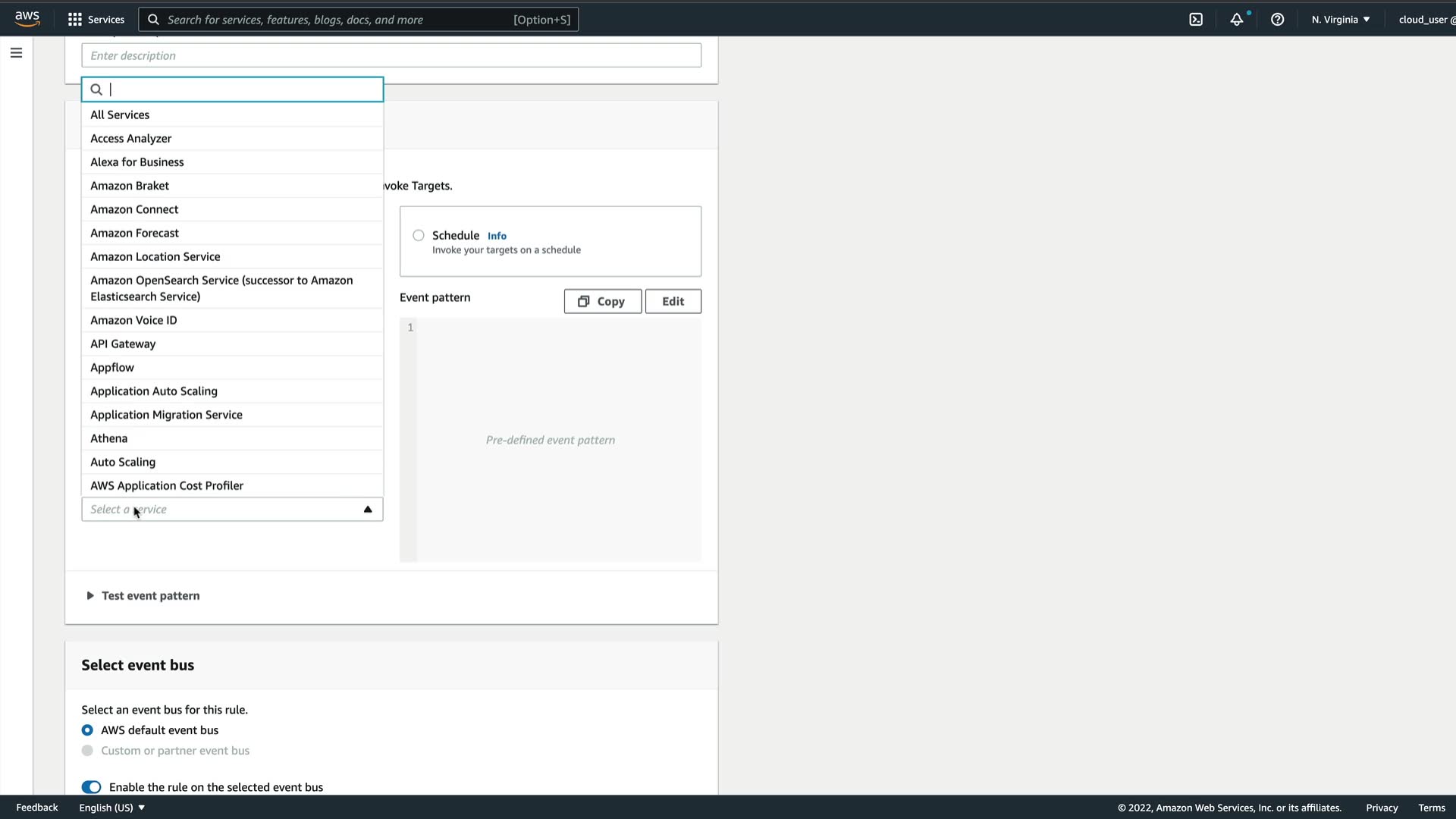Click the Enter description input field
The width and height of the screenshot is (1456, 819).
[391, 55]
